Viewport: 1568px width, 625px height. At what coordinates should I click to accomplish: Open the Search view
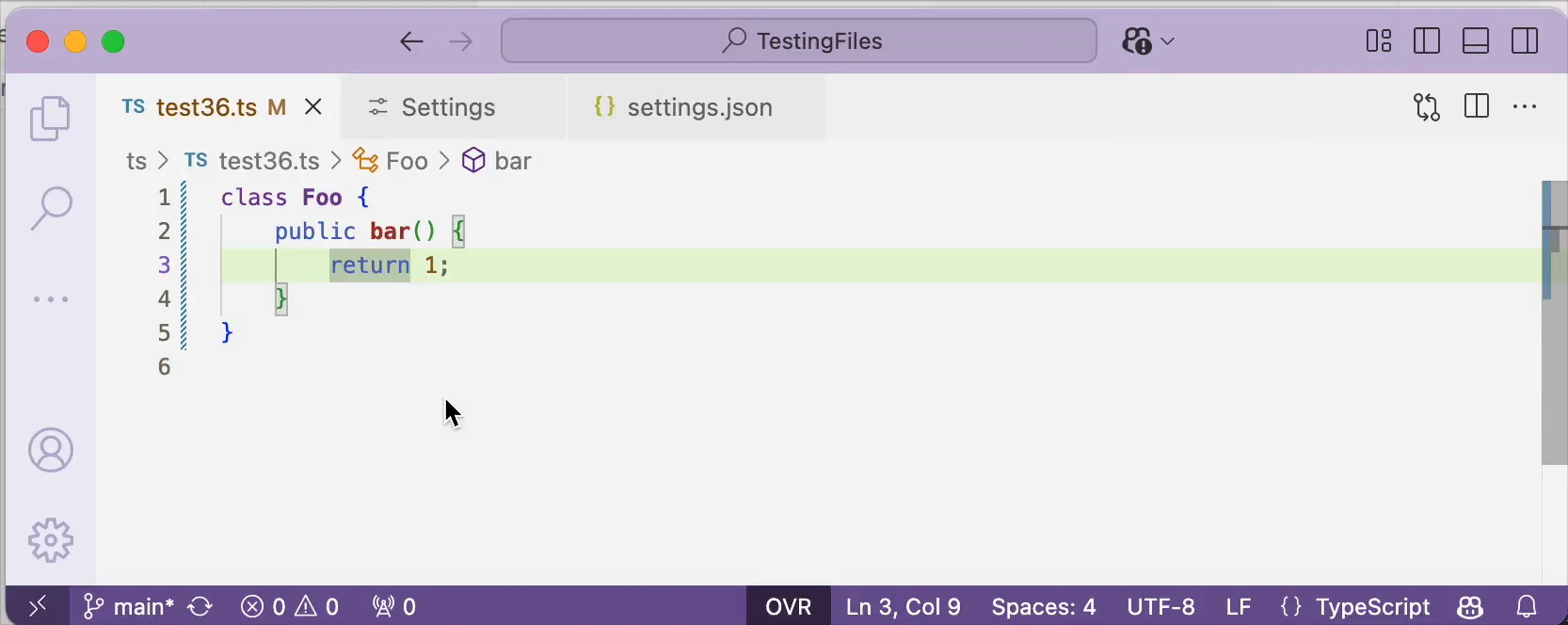pos(51,208)
